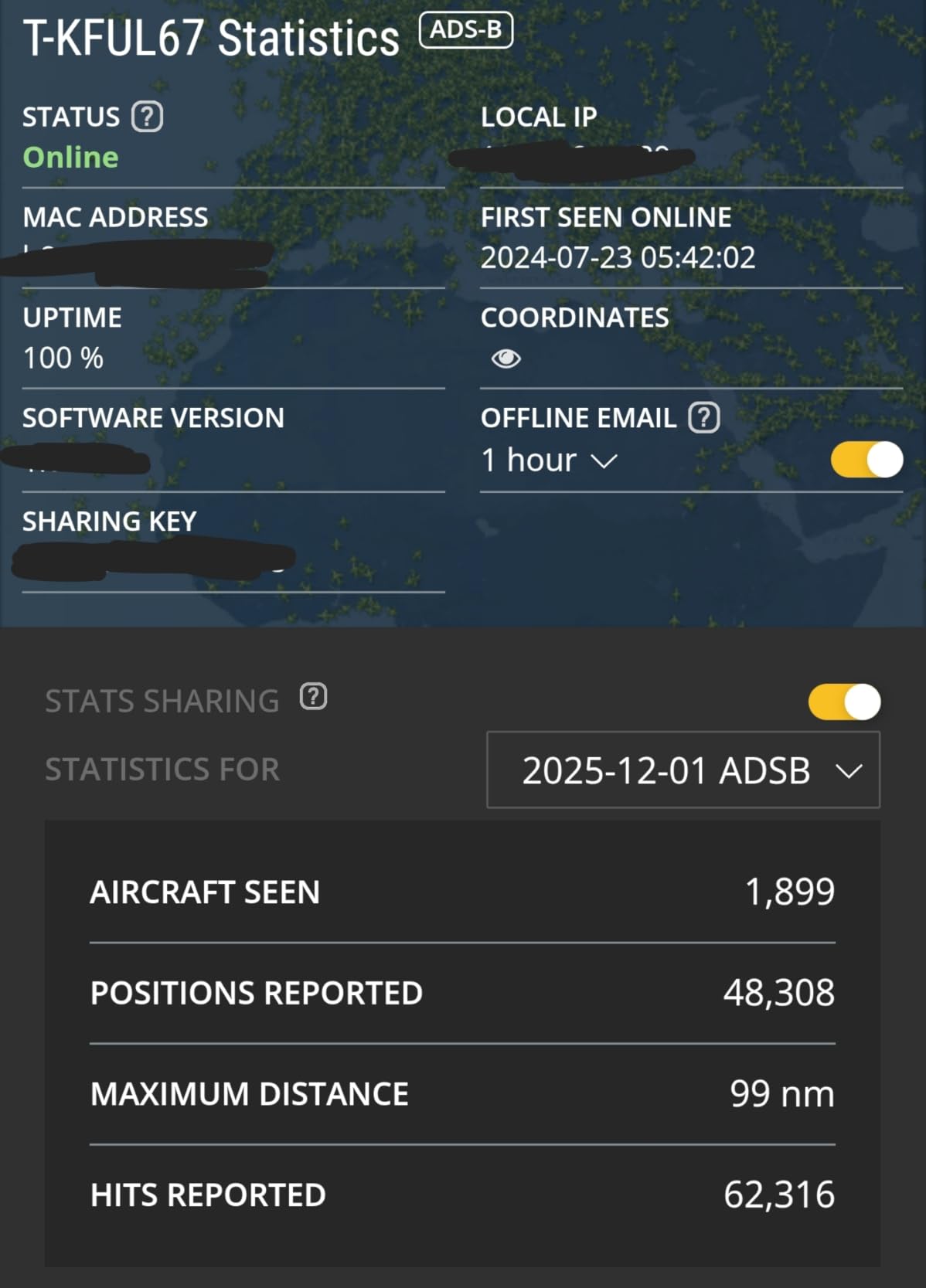Click the OFFLINE EMAIL help question mark

[x=703, y=418]
